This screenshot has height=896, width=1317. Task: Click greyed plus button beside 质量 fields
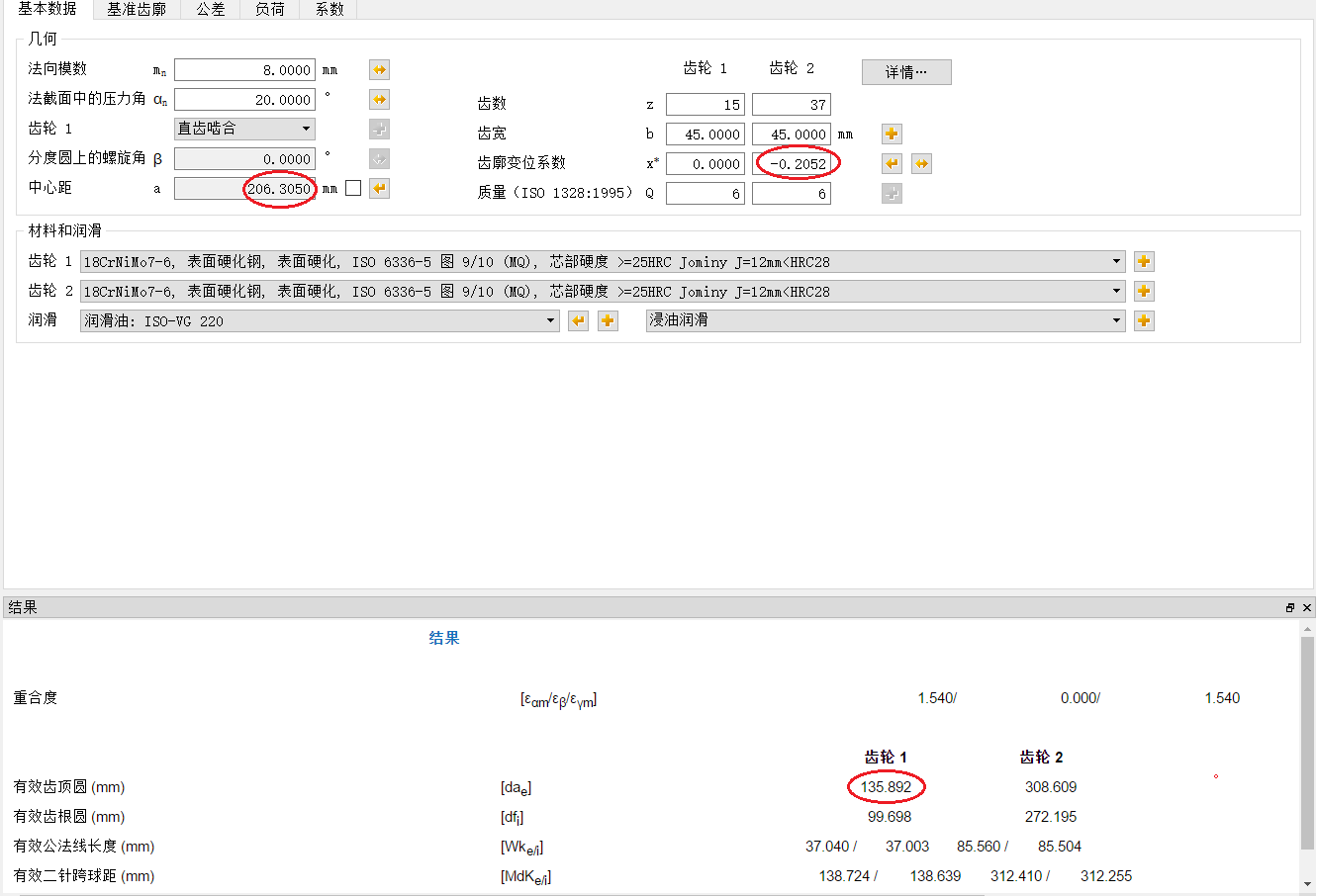892,194
